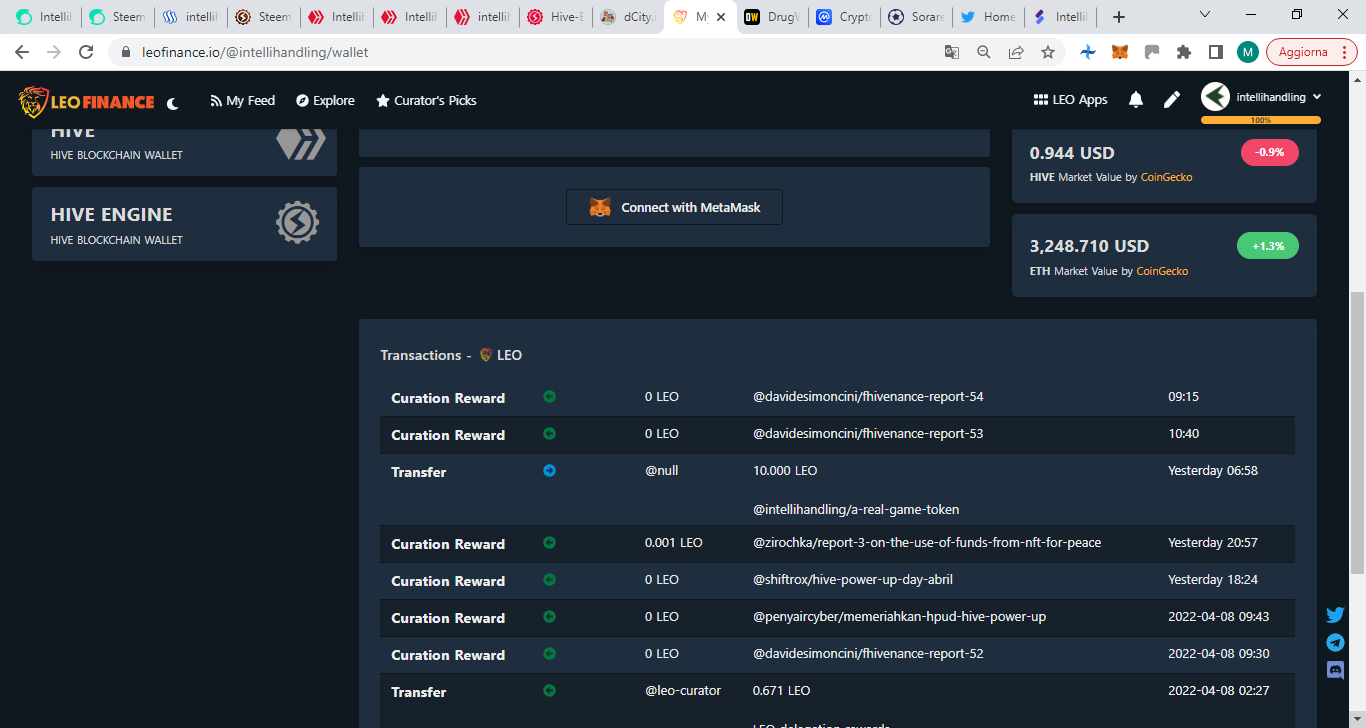Viewport: 1366px width, 728px height.
Task: Open penyaircyber memeriahkan-hpud link
Action: point(899,617)
